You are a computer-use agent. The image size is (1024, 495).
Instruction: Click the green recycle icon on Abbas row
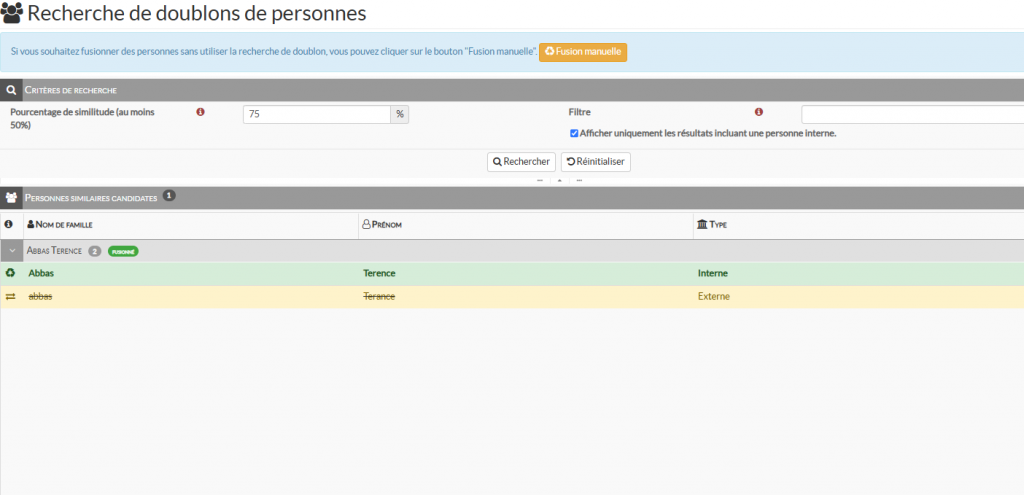[10, 272]
